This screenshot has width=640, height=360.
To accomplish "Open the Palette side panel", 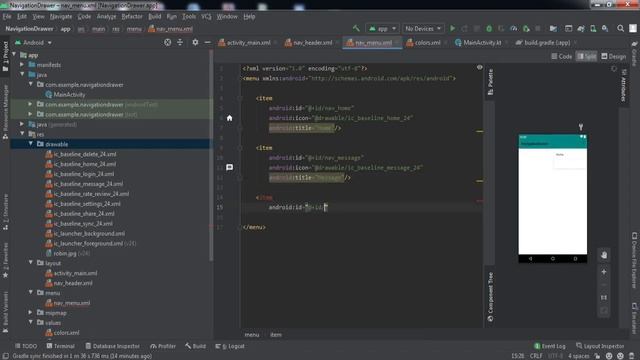I will pyautogui.click(x=490, y=82).
